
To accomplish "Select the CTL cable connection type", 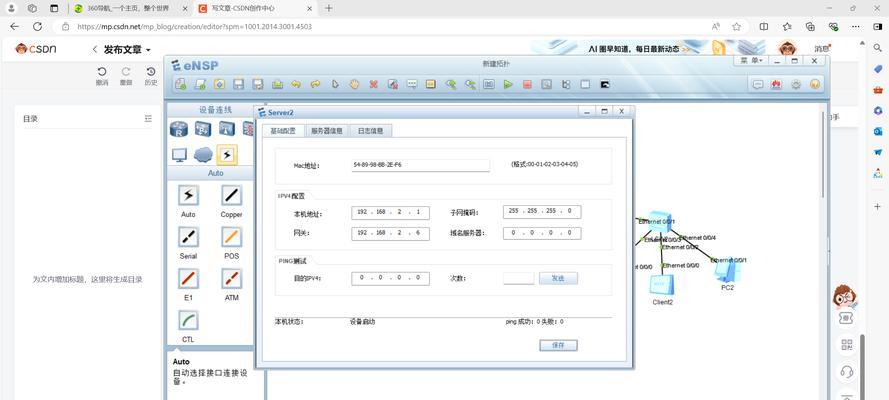I will click(x=188, y=320).
